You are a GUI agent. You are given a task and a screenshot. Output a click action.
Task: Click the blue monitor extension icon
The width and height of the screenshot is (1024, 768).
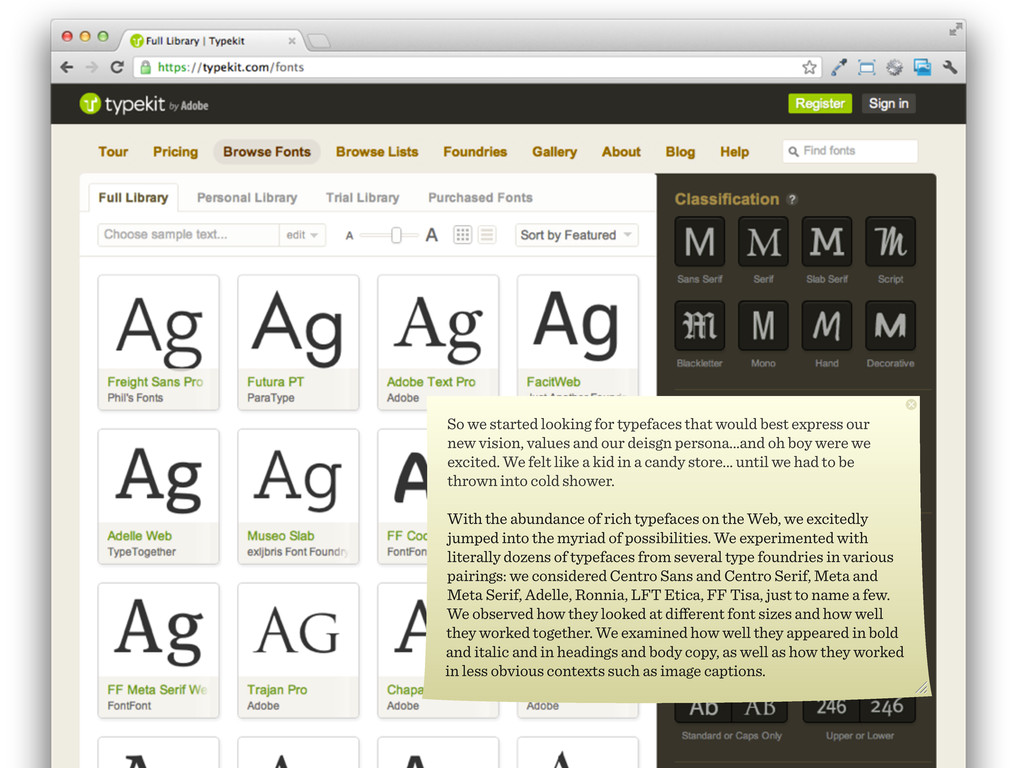922,67
